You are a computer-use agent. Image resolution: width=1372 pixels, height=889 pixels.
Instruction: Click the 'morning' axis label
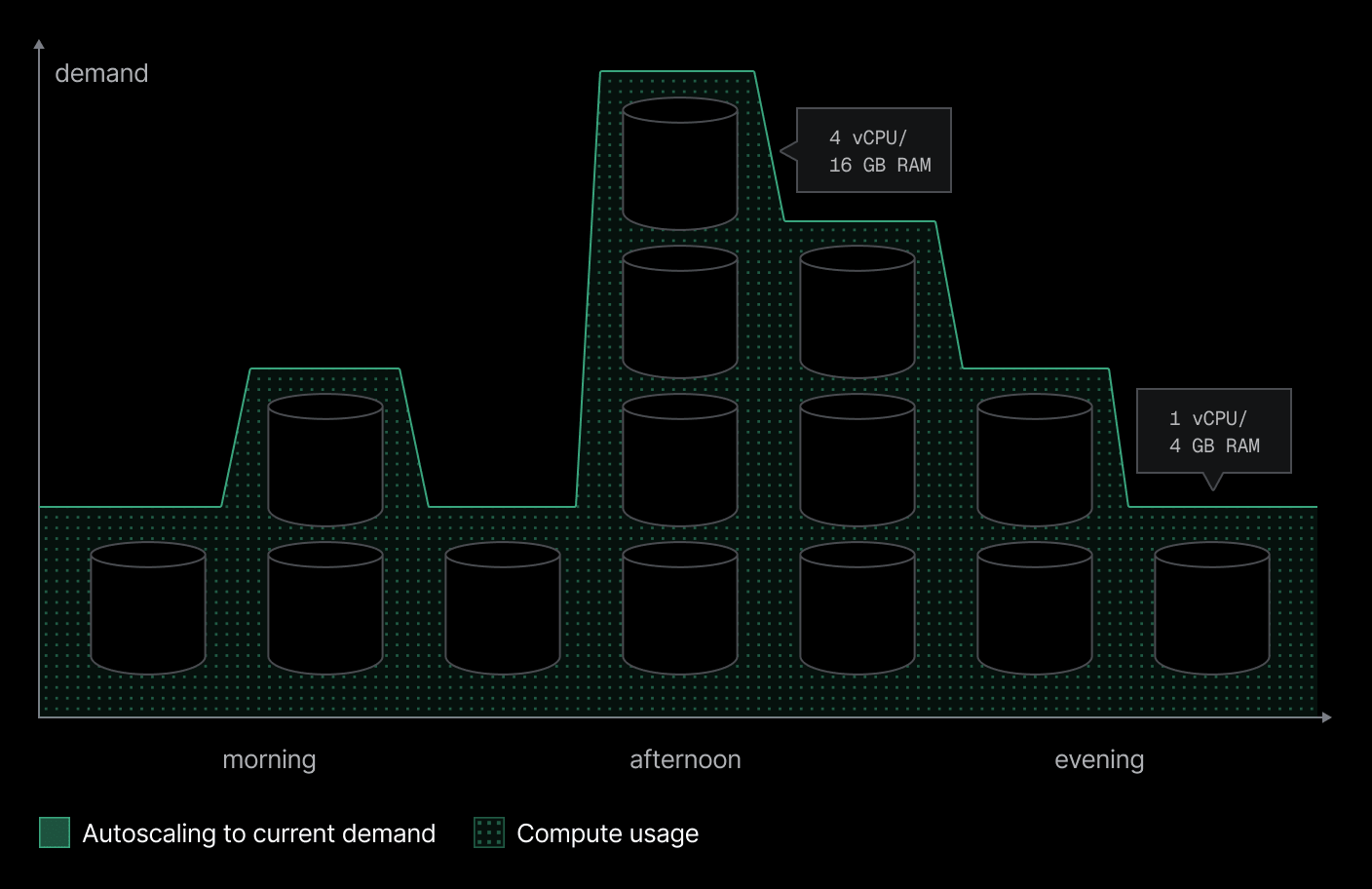tap(269, 759)
